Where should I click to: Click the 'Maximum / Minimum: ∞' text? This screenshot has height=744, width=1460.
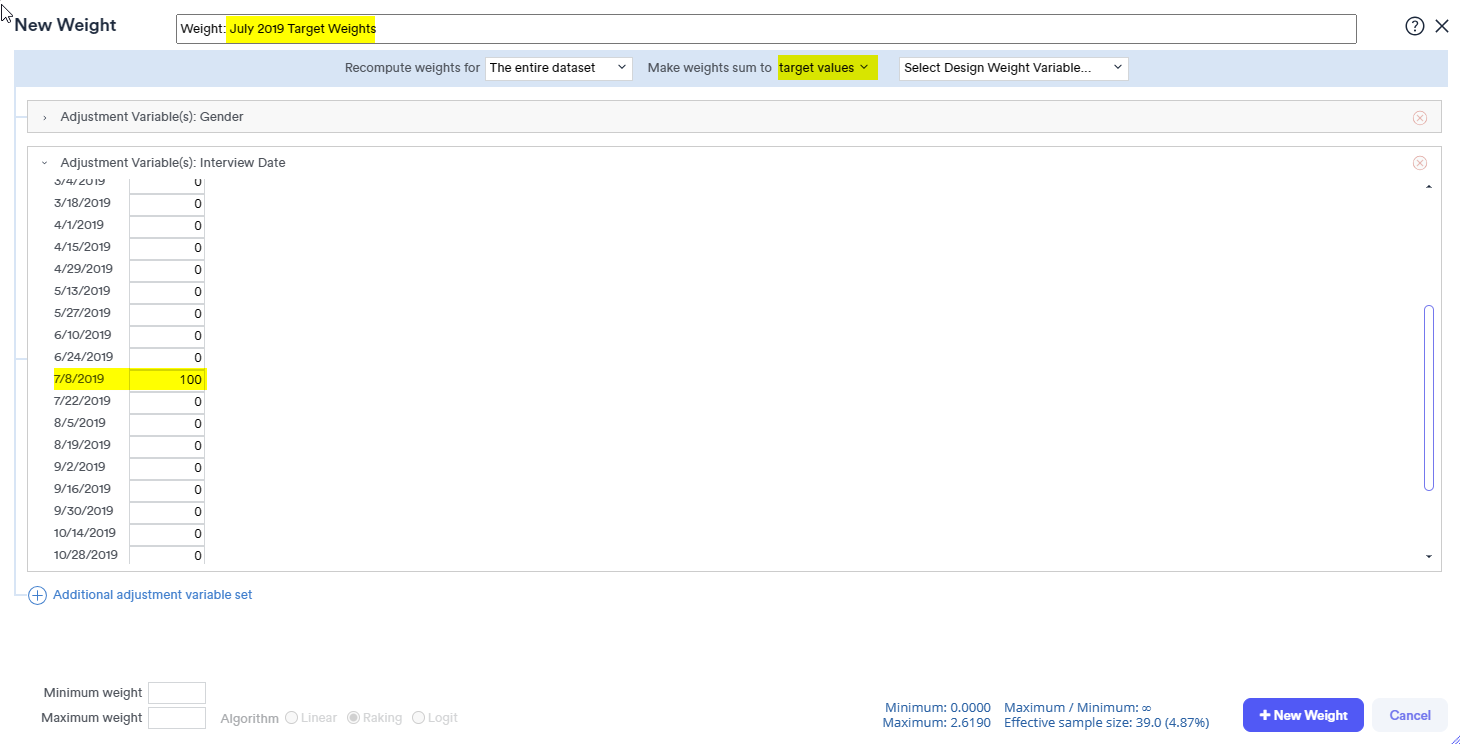click(x=1078, y=707)
